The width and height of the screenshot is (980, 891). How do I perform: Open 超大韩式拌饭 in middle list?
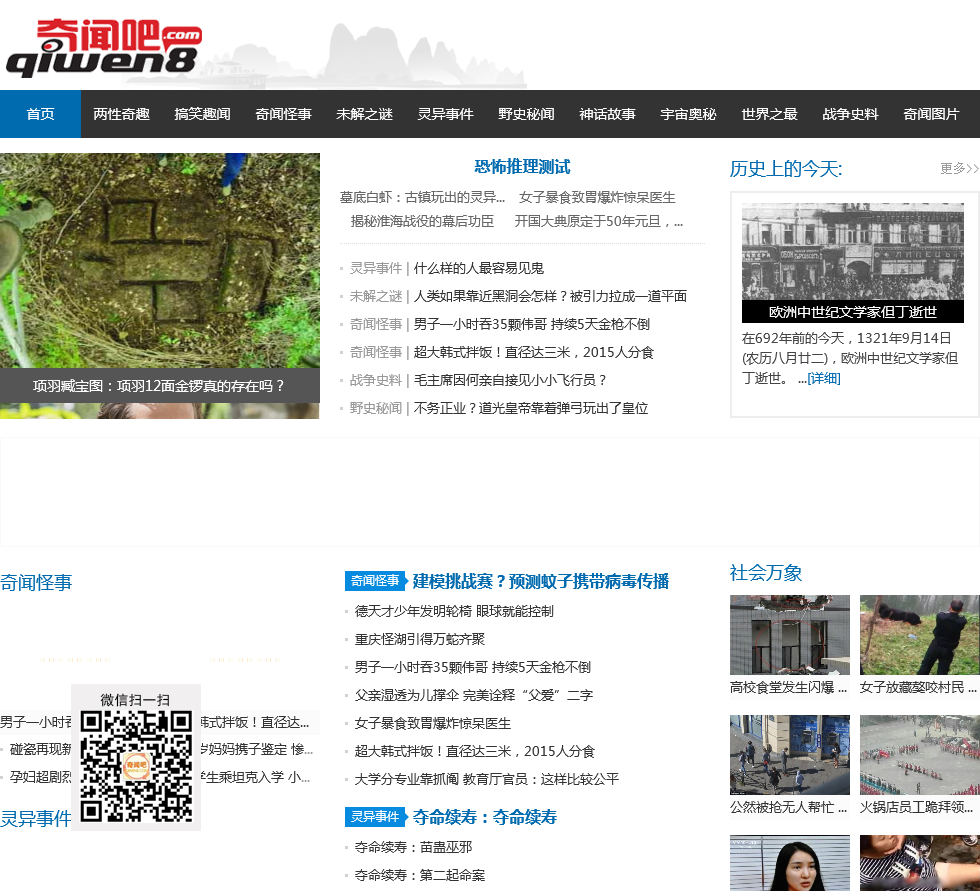(x=474, y=751)
